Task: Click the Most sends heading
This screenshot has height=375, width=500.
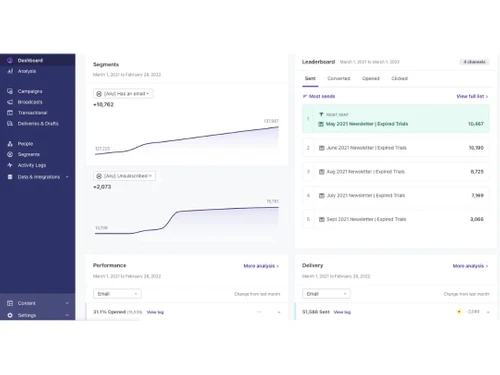Action: click(x=322, y=96)
